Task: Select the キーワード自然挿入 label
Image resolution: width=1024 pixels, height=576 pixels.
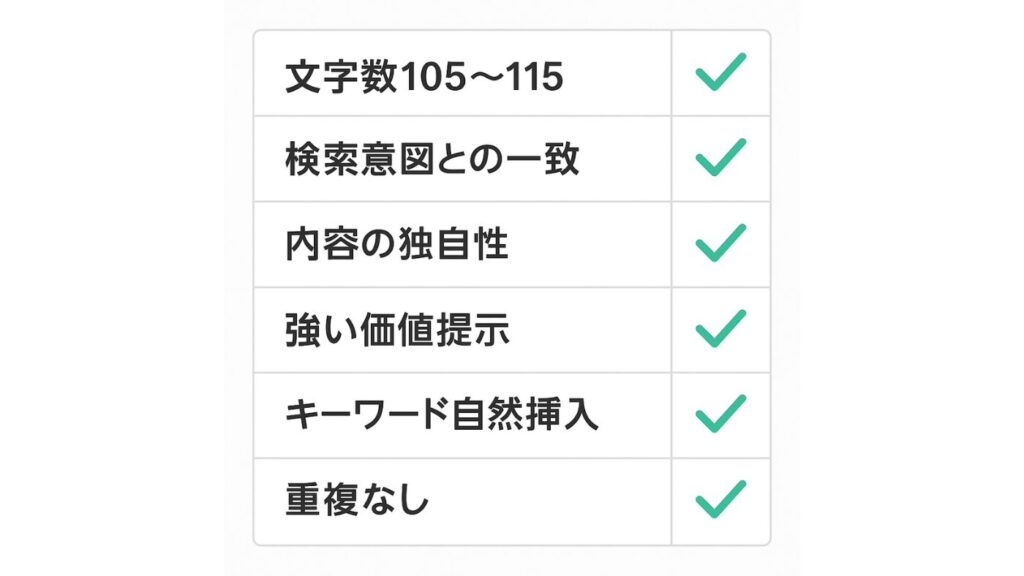Action: [x=441, y=415]
